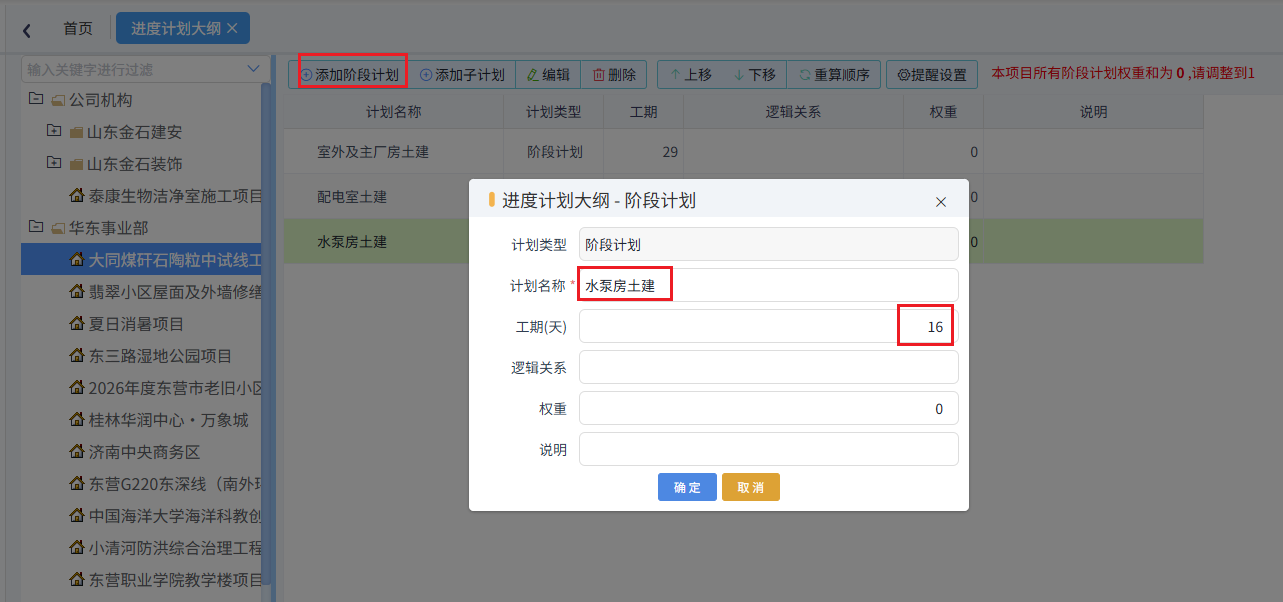Collapse the 华东事业部 node
Image resolution: width=1283 pixels, height=602 pixels.
coord(36,227)
